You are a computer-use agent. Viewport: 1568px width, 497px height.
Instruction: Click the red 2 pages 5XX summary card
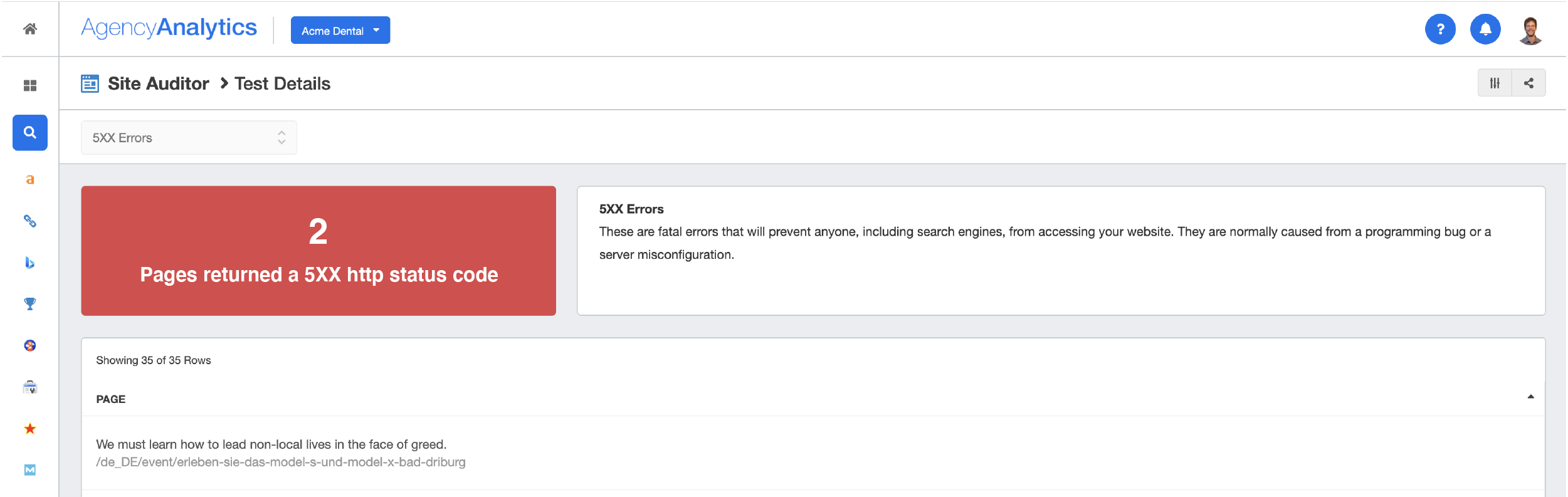click(x=318, y=251)
